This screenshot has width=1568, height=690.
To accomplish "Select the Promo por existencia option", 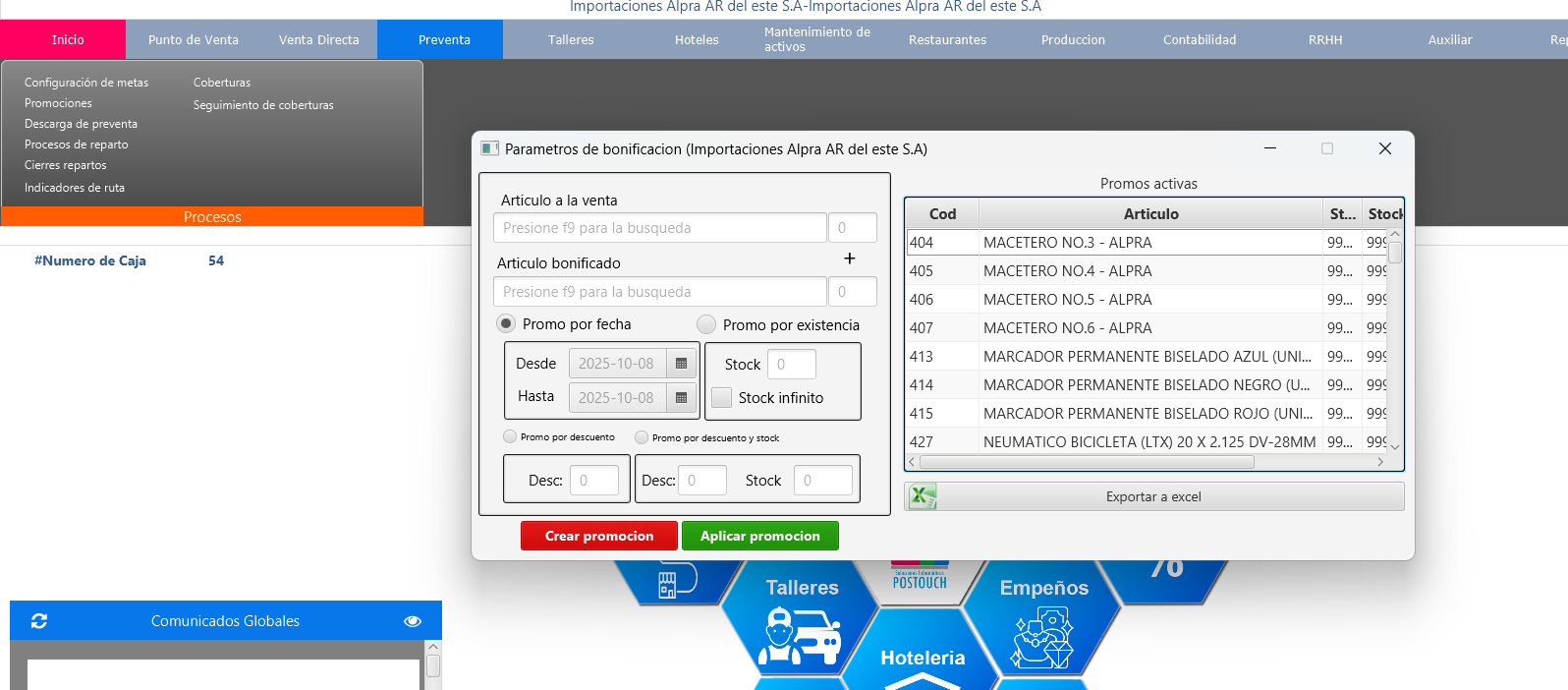I will click(706, 324).
